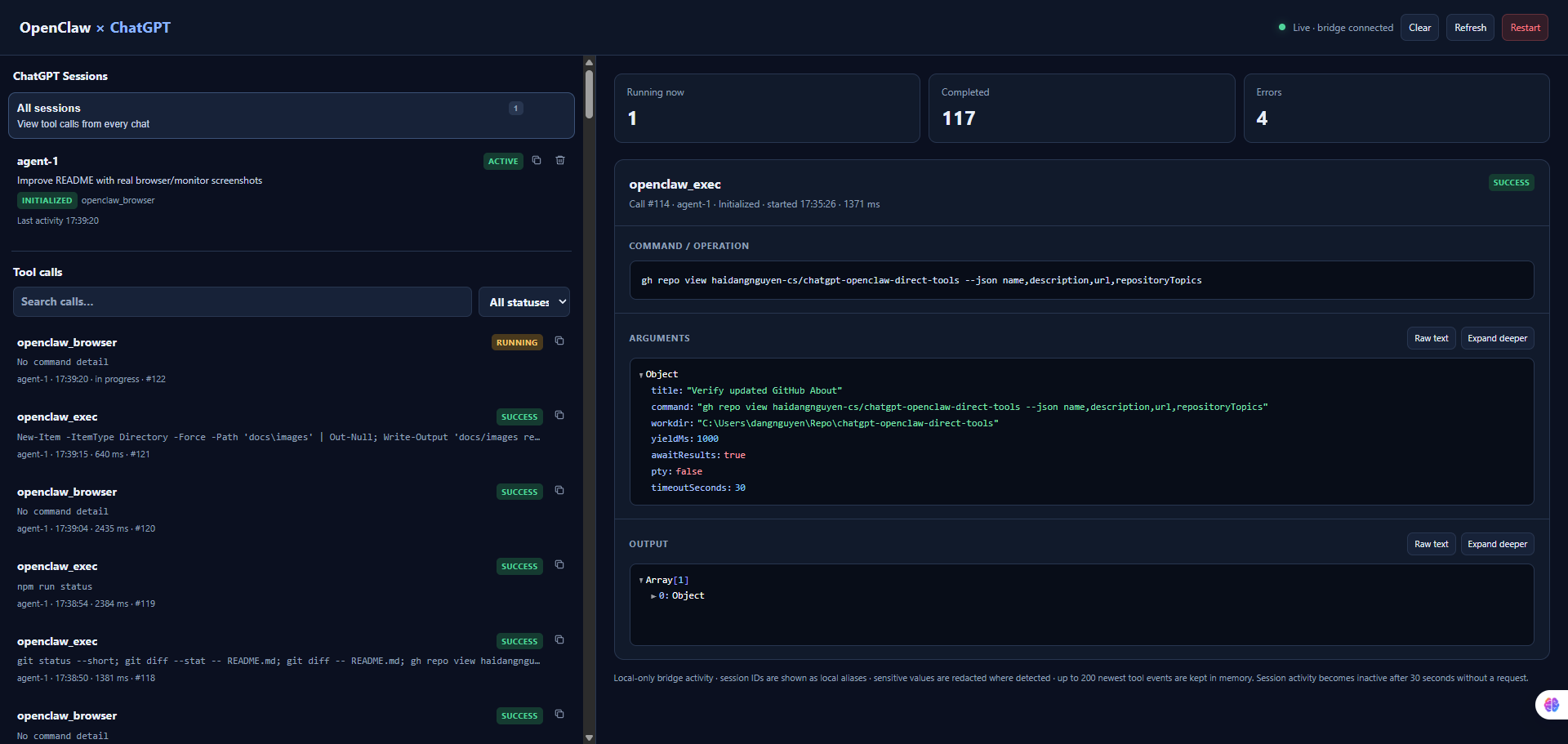
Task: Click the left panel scrollbar up arrow
Action: [x=589, y=62]
